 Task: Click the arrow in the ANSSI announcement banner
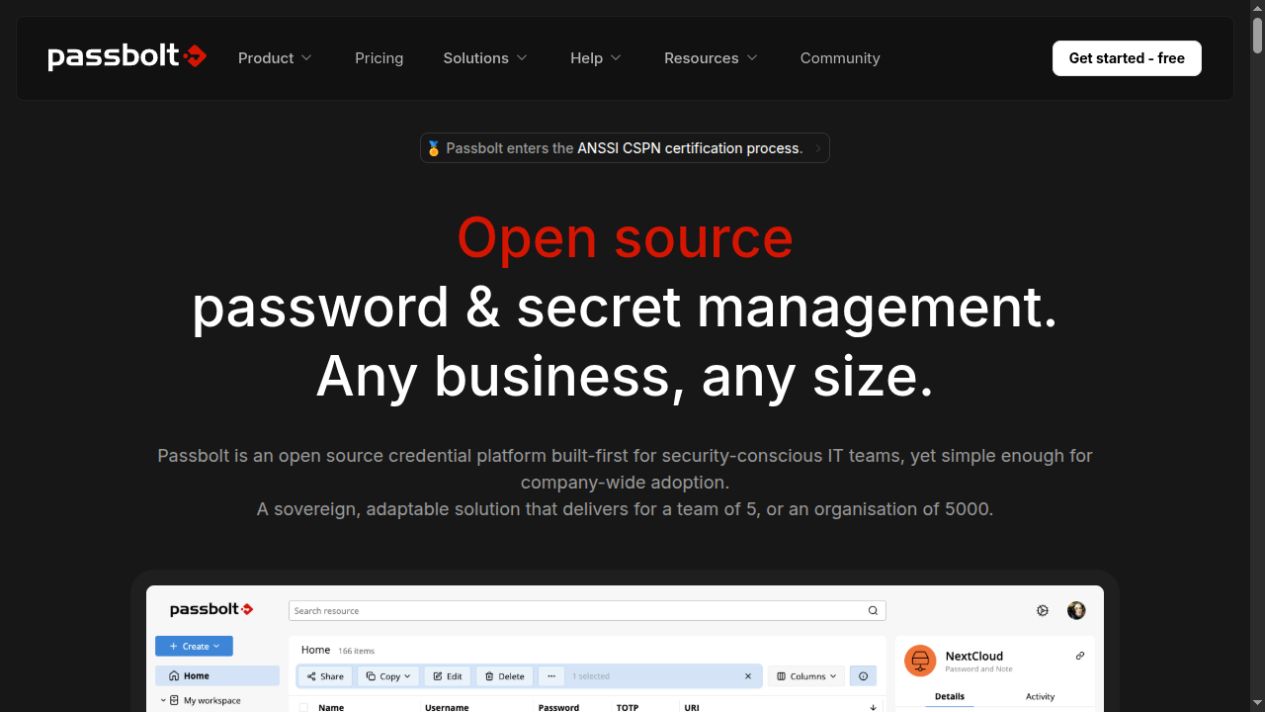pos(818,148)
